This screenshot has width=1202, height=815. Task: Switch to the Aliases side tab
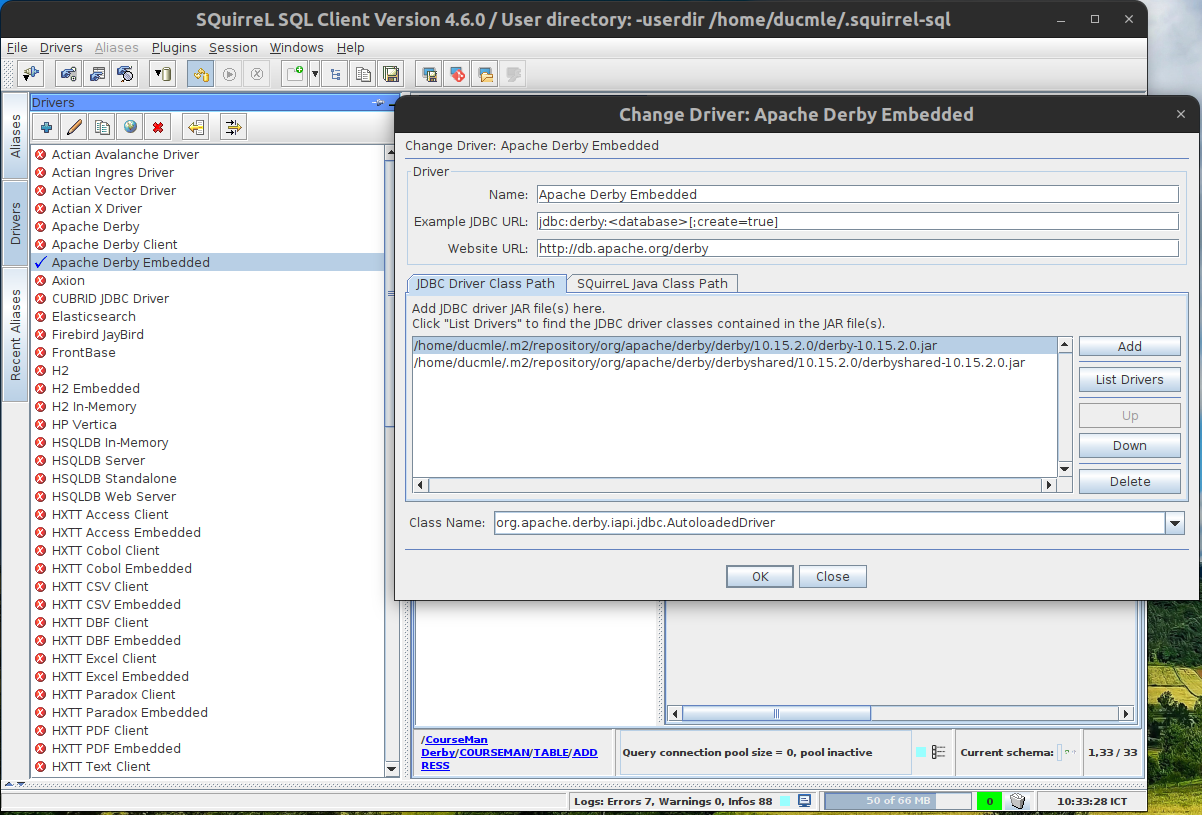click(15, 136)
